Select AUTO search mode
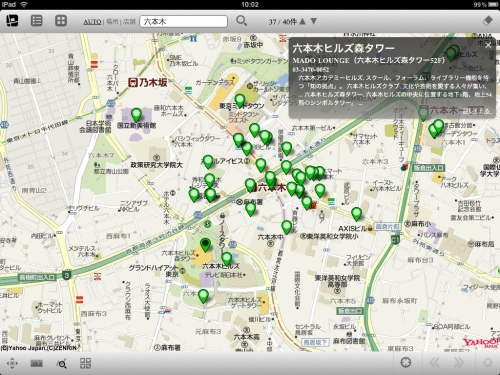 (x=92, y=22)
